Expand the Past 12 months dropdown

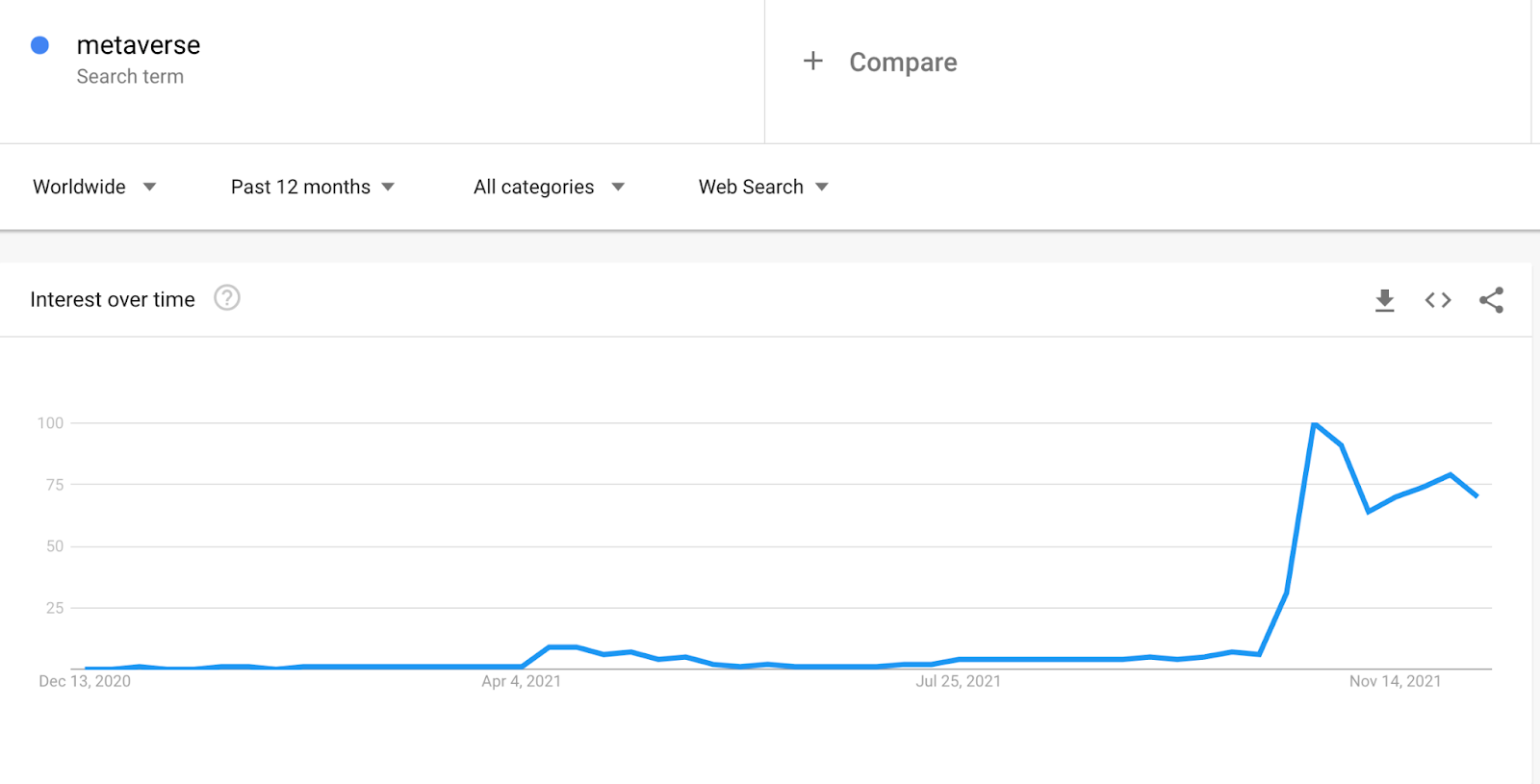(313, 187)
